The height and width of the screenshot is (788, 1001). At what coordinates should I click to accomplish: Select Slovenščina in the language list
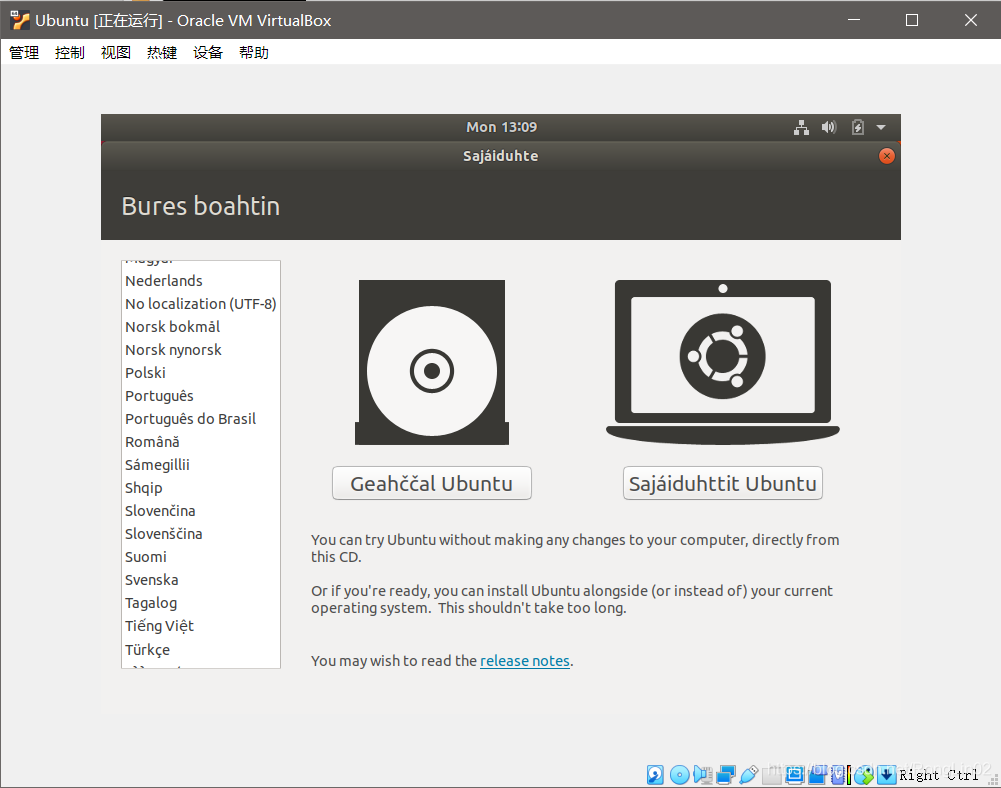click(201, 534)
